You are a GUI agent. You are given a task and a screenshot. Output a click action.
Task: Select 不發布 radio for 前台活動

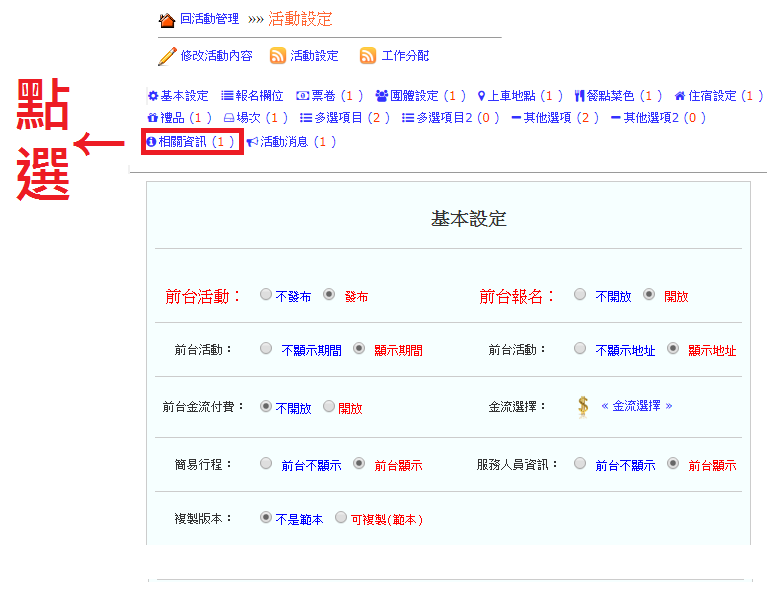(265, 295)
